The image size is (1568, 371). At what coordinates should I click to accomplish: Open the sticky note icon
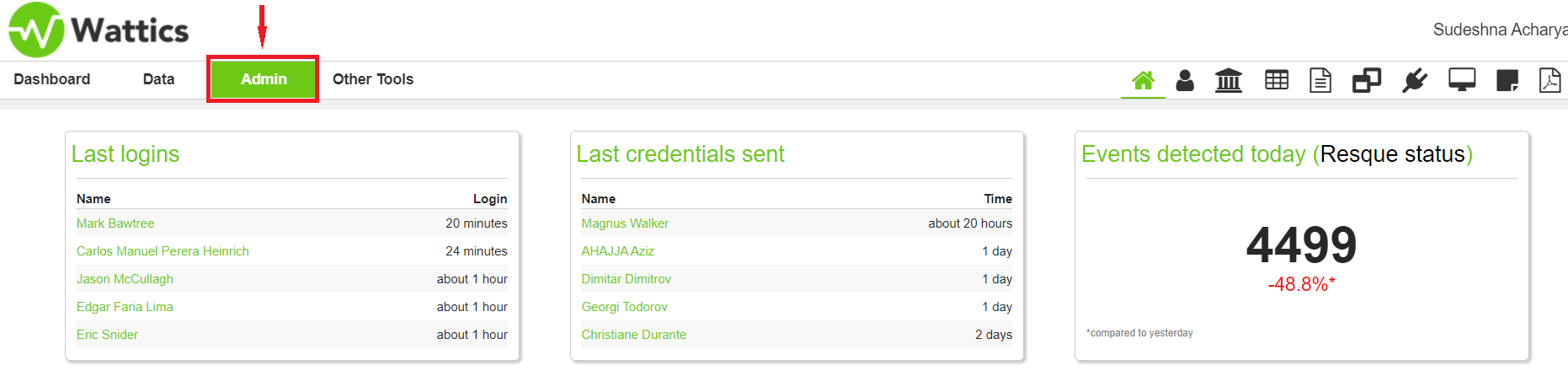[1507, 81]
